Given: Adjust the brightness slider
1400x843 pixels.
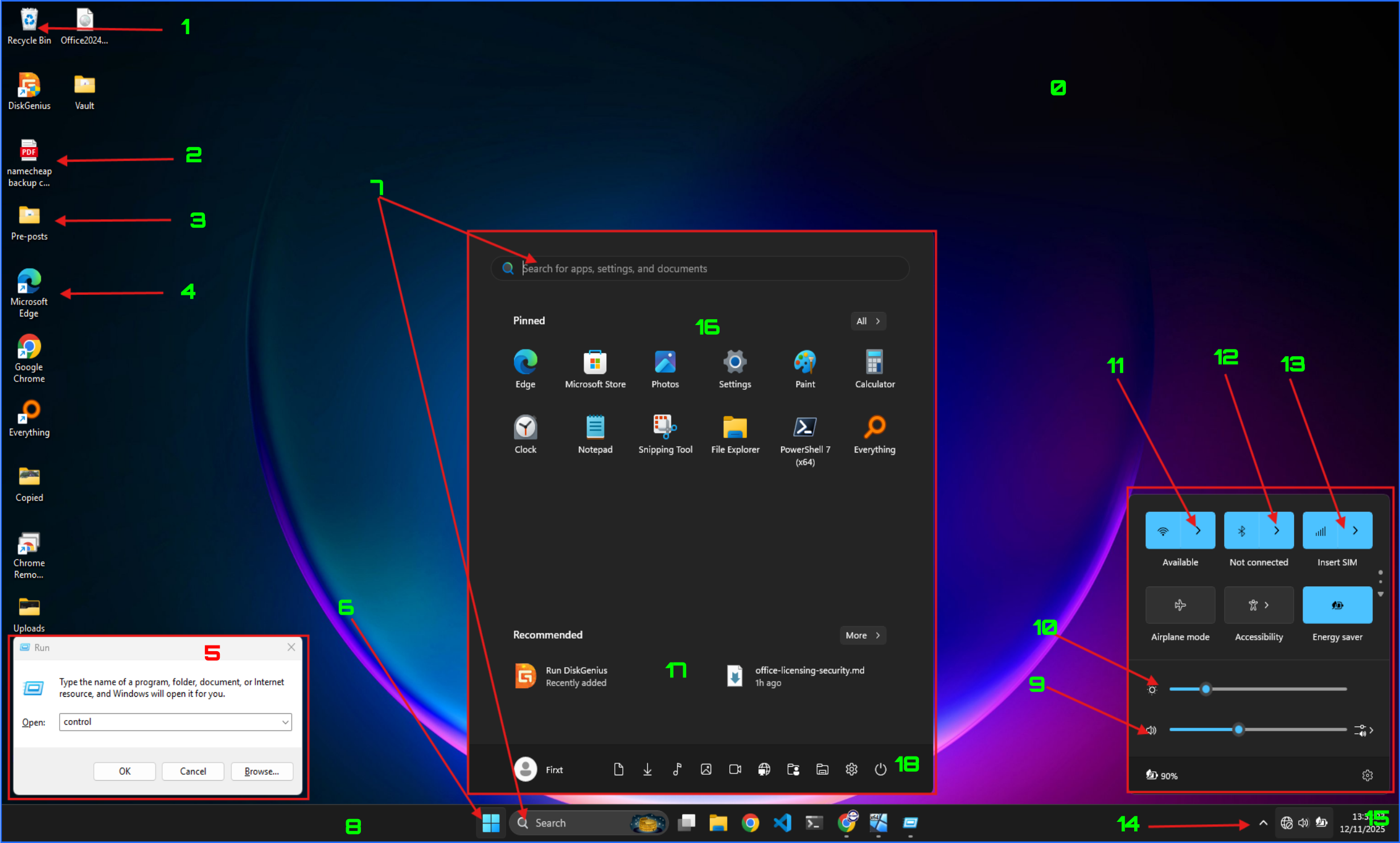Looking at the screenshot, I should coord(1258,689).
